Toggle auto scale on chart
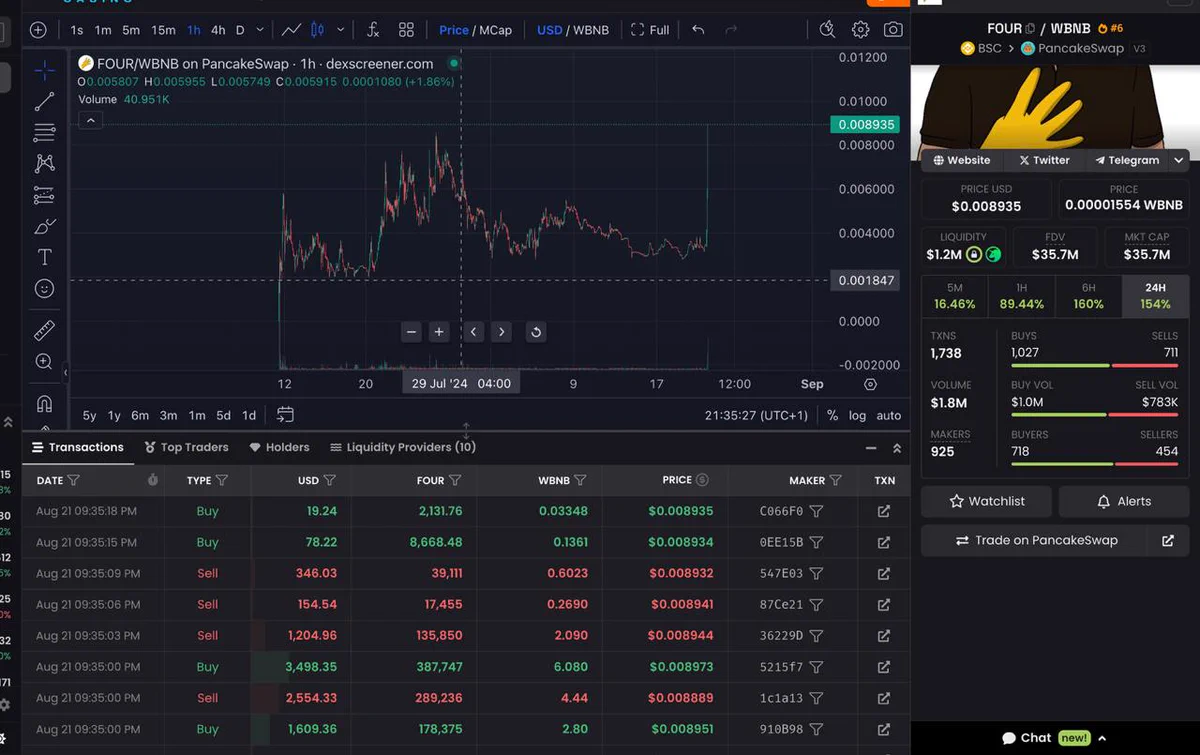Image resolution: width=1200 pixels, height=755 pixels. [x=888, y=415]
